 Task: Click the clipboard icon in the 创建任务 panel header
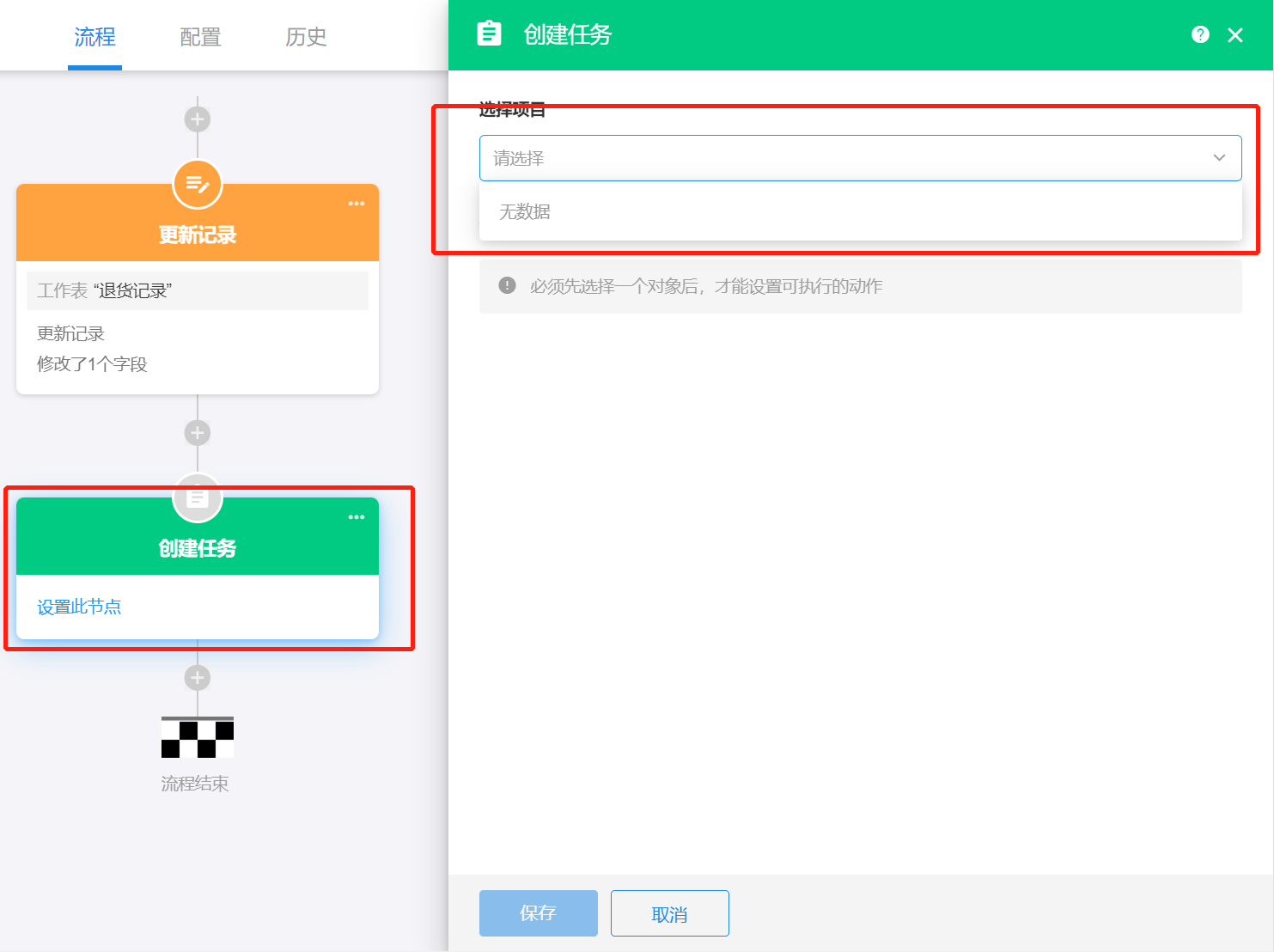(489, 34)
